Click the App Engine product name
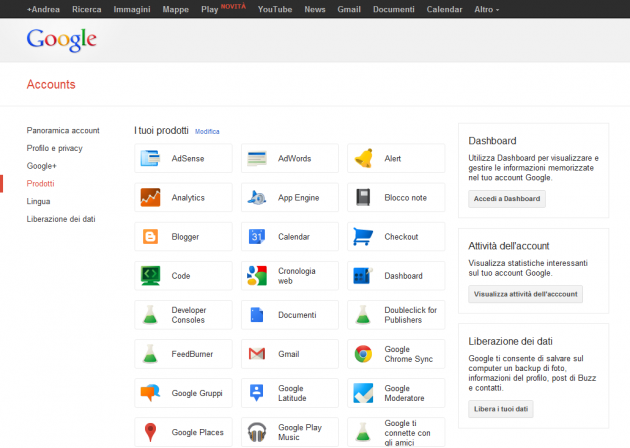 [x=299, y=198]
